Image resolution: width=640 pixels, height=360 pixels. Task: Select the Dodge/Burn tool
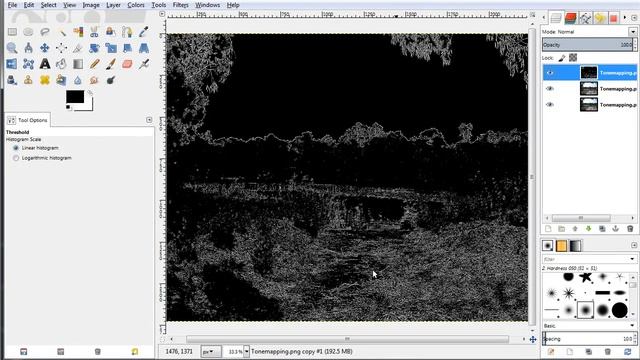(x=111, y=80)
